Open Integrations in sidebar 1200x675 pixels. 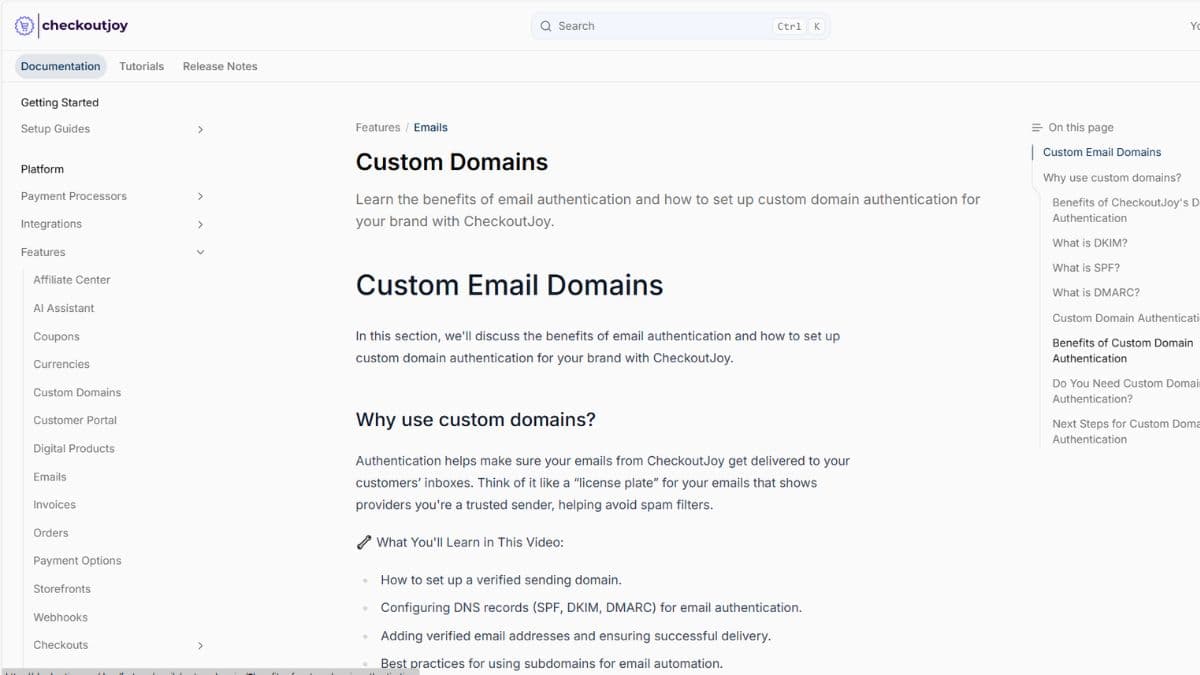51,224
